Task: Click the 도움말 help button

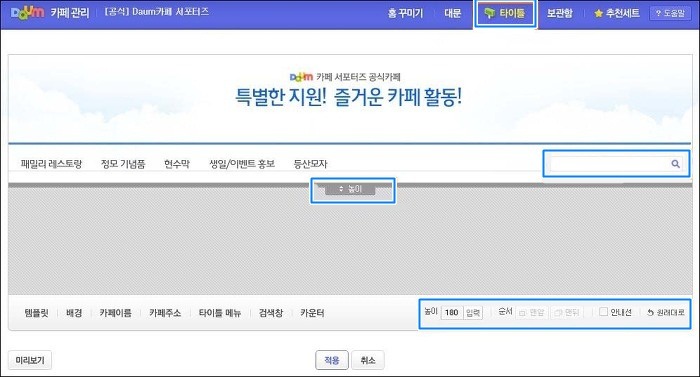Action: pyautogui.click(x=670, y=13)
